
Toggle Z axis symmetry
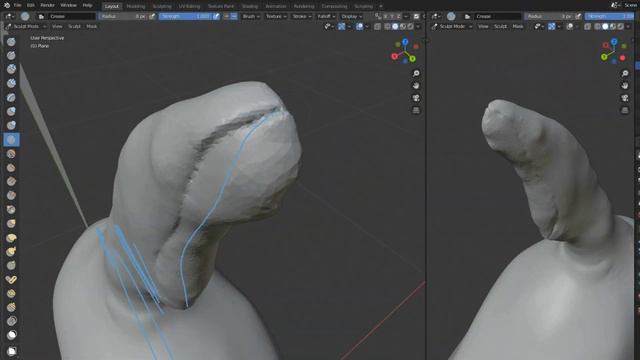tap(398, 16)
